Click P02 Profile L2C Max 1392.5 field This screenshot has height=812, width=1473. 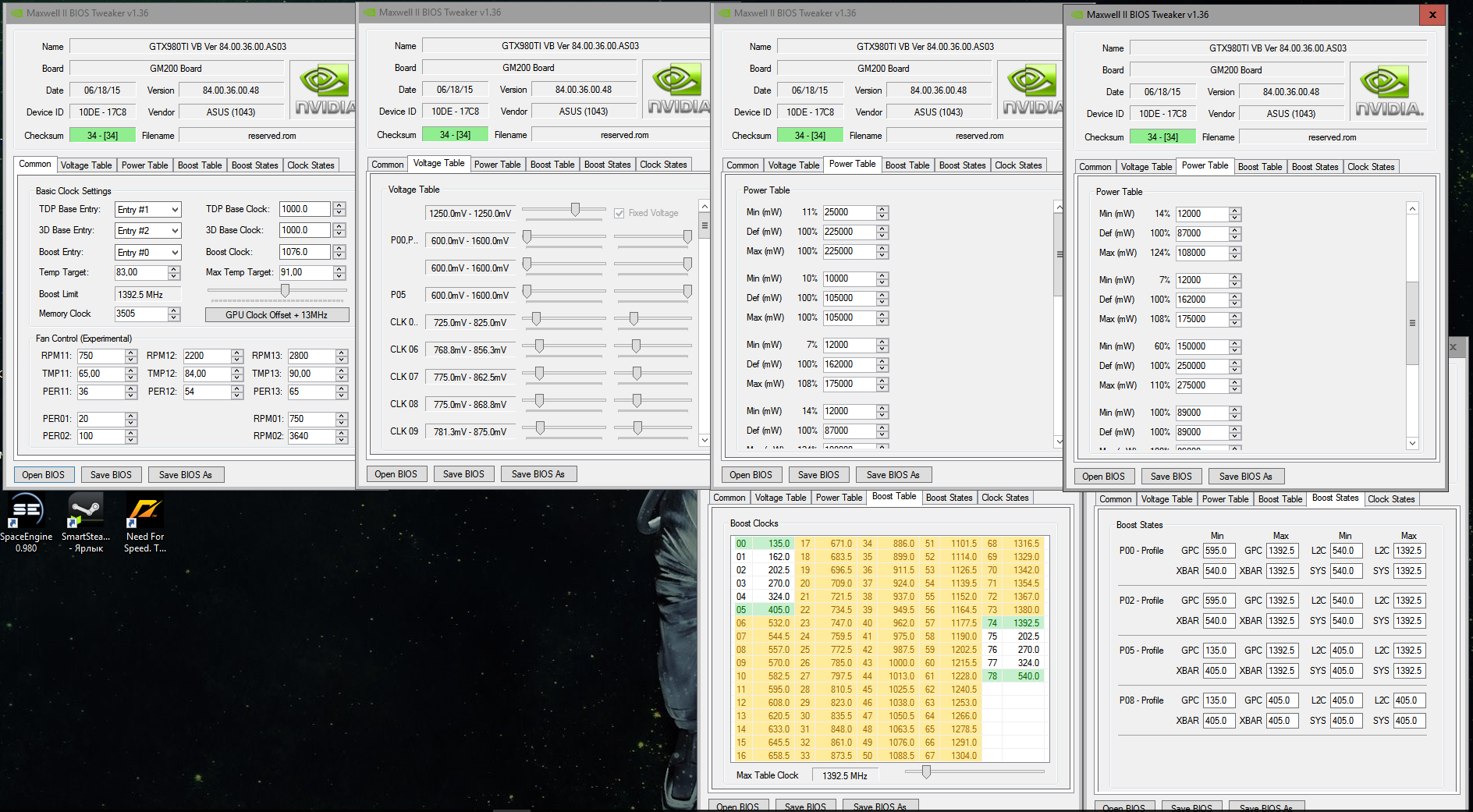(1409, 601)
